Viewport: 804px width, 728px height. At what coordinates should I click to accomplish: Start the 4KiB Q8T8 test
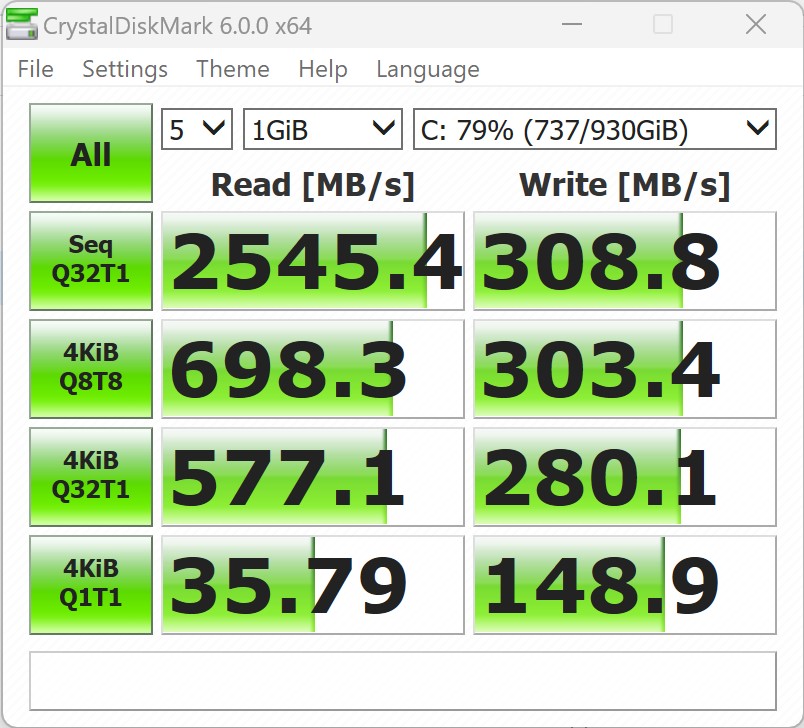pyautogui.click(x=91, y=369)
